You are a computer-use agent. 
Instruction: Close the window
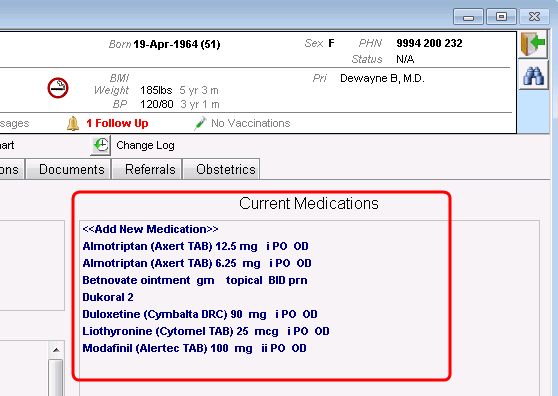[534, 17]
